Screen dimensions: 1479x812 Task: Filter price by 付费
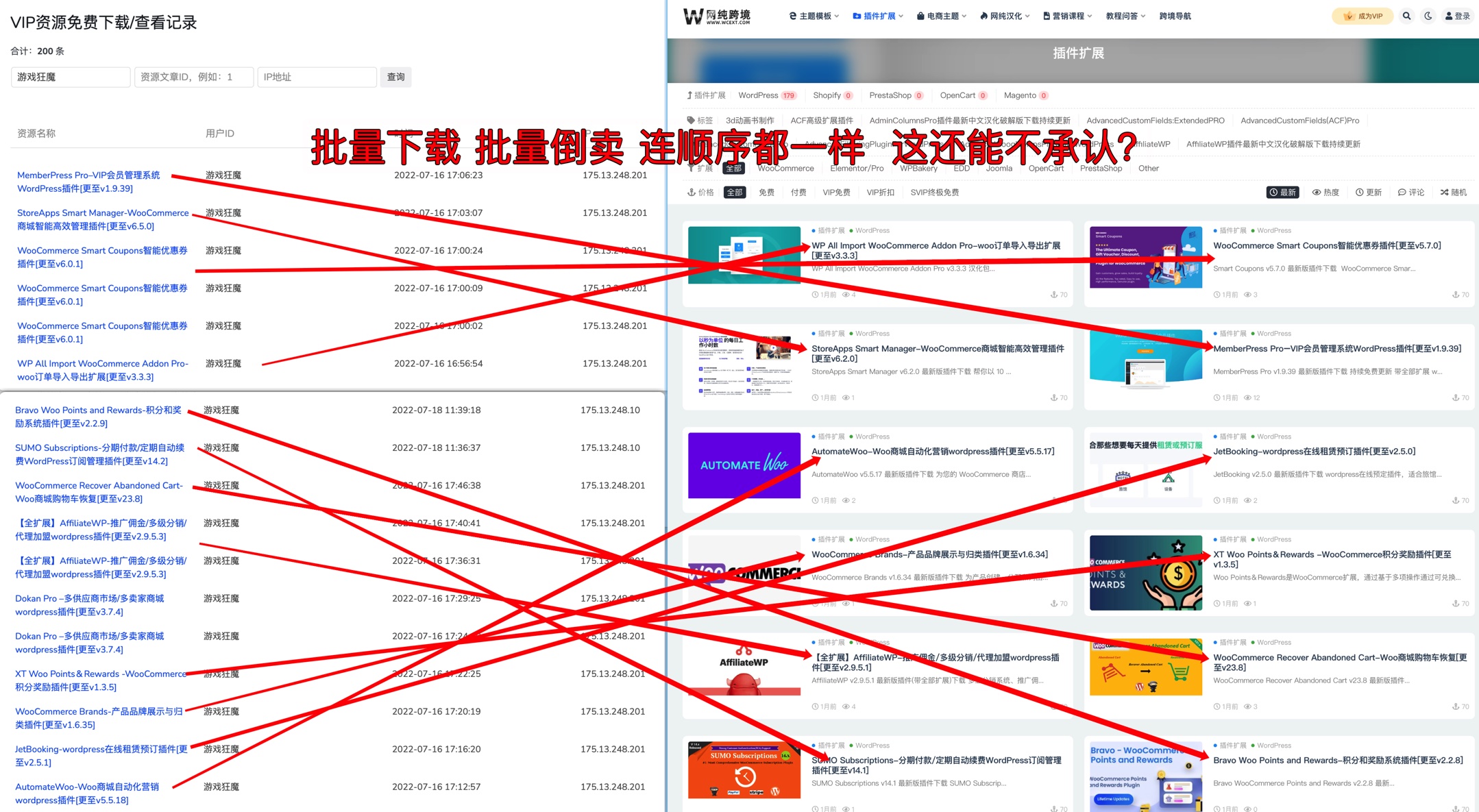pyautogui.click(x=798, y=193)
